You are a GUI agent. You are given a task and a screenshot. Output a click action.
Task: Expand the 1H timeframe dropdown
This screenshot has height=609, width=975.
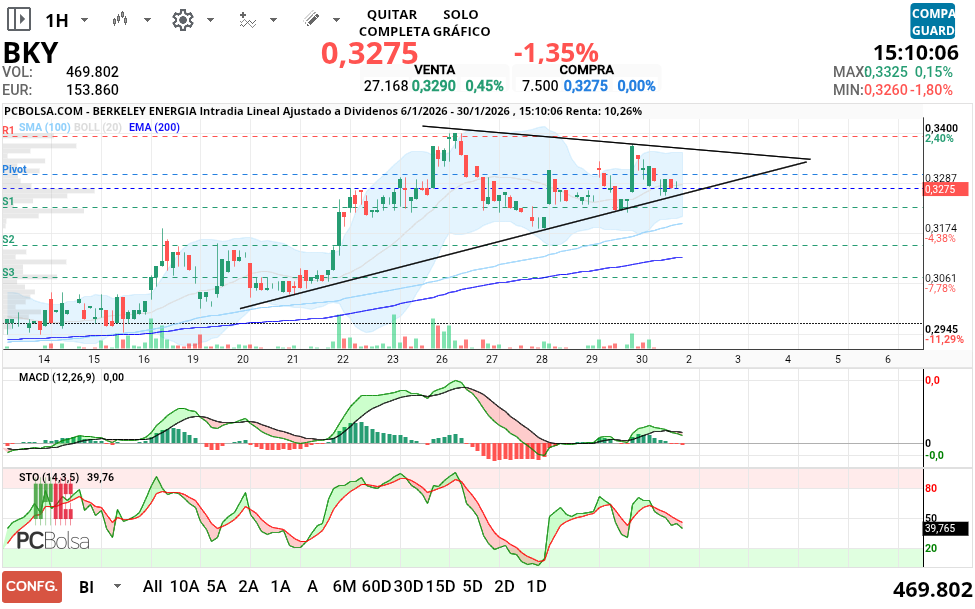coord(84,20)
